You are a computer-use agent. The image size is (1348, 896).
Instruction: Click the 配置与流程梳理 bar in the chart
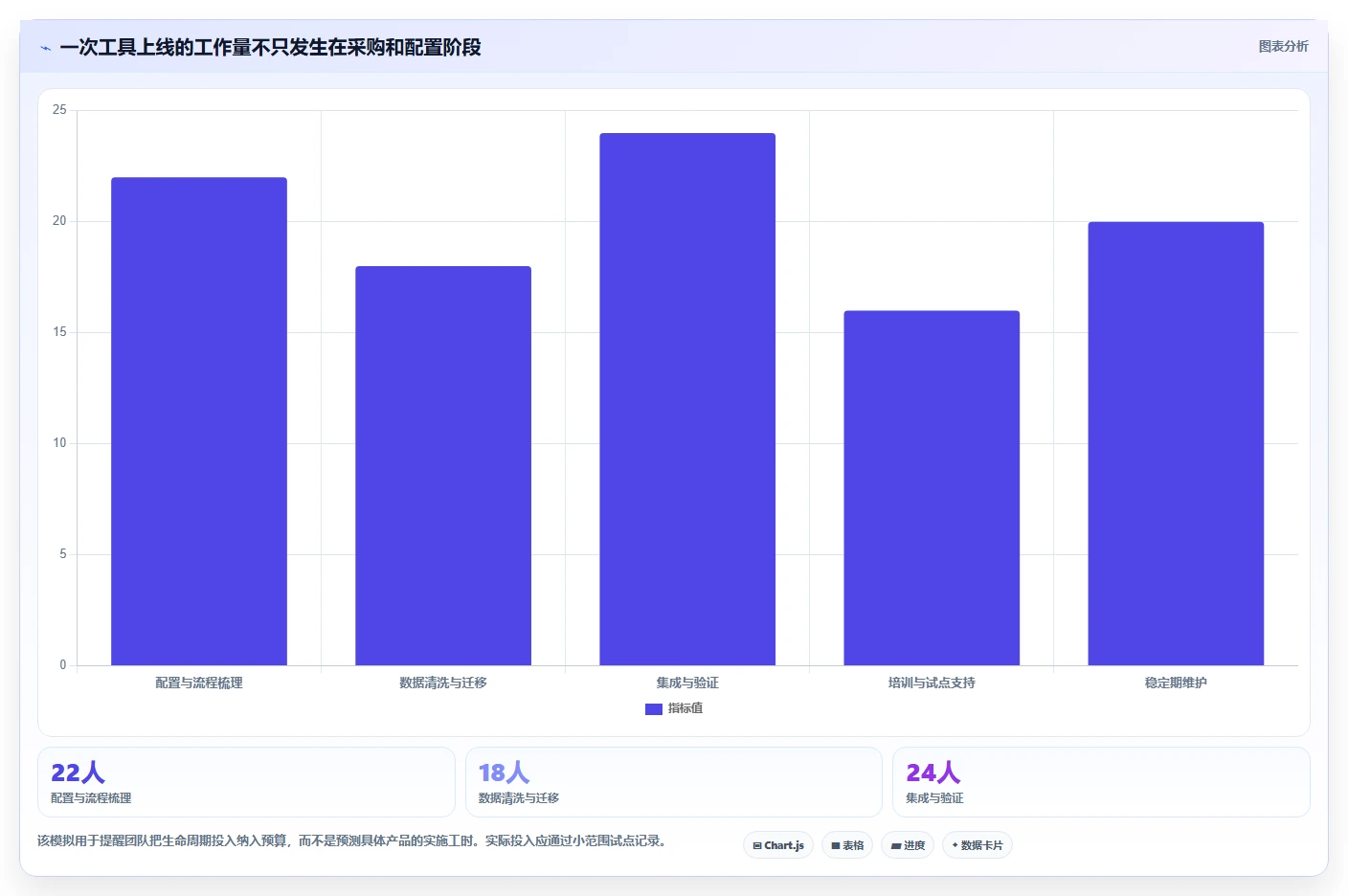pyautogui.click(x=199, y=421)
